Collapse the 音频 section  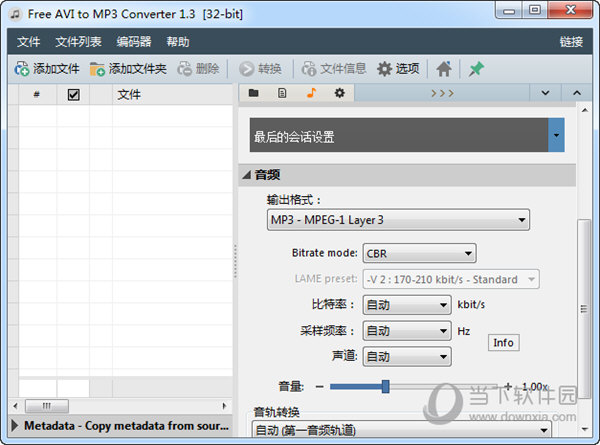[247, 175]
